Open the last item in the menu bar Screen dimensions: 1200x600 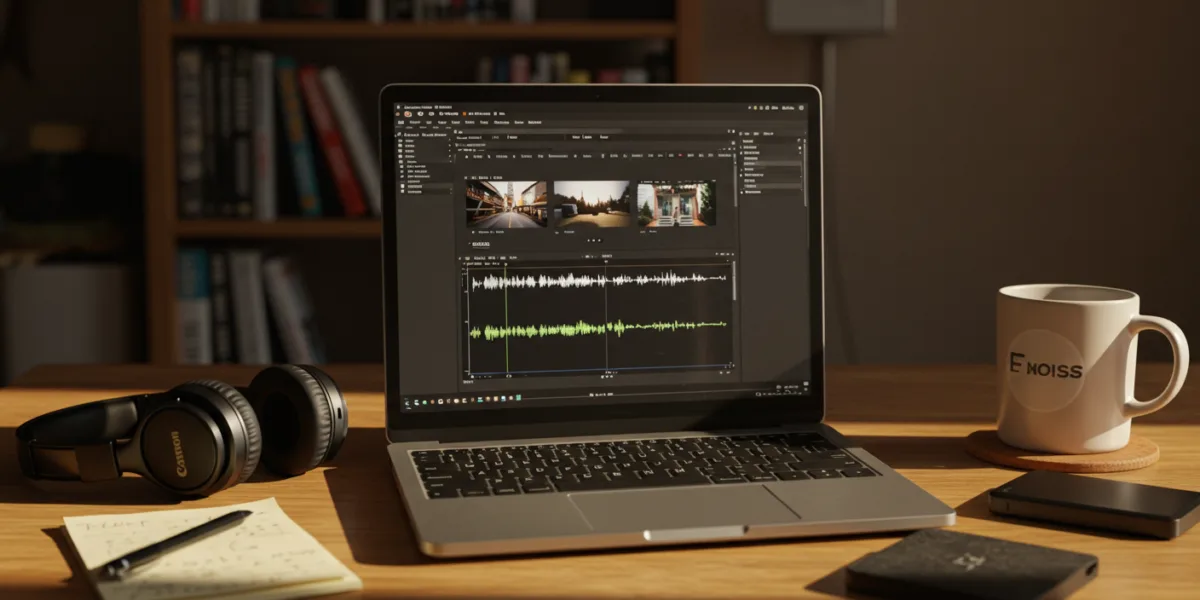point(535,123)
